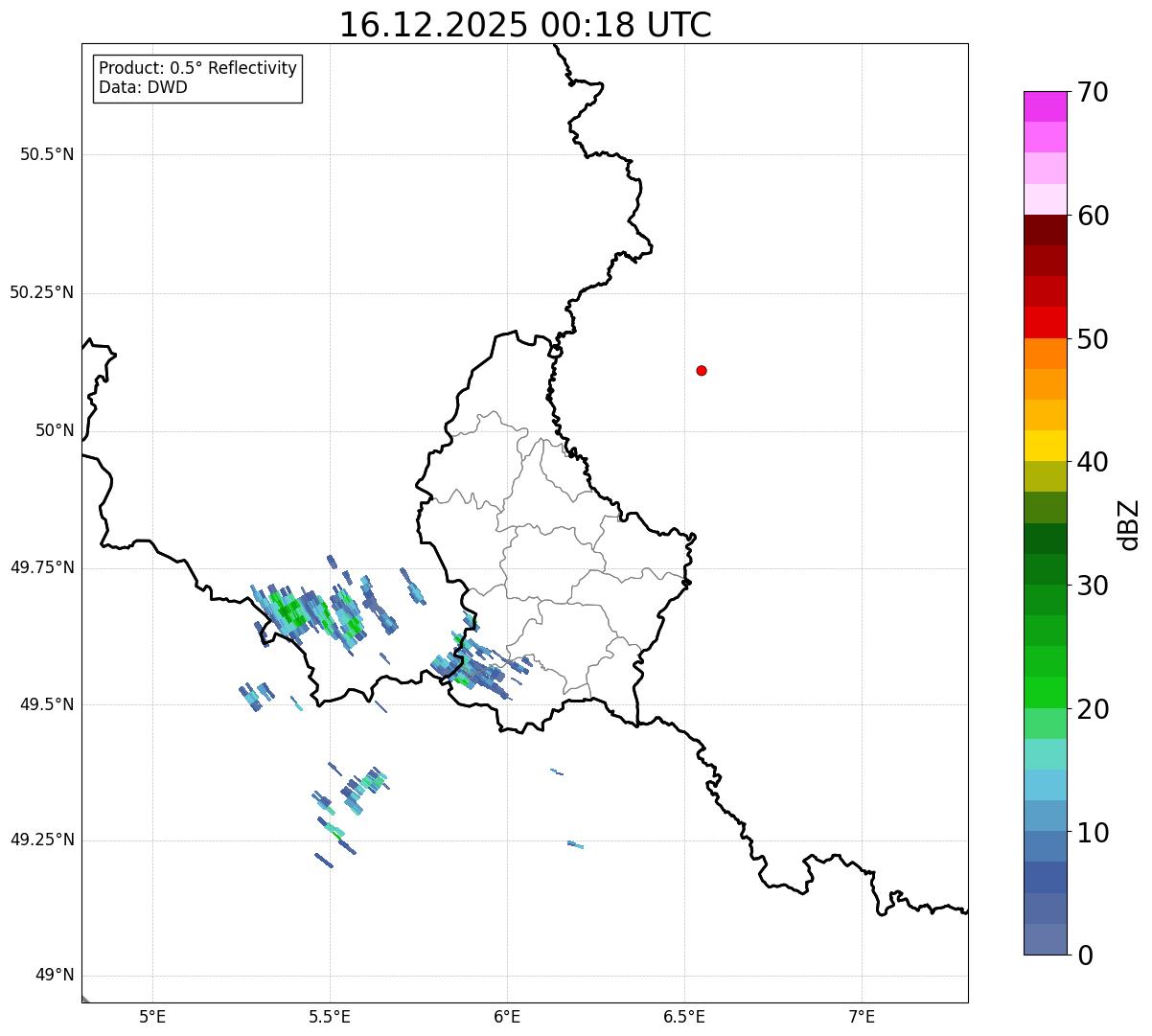Click the 'dBZ' colorbar axis label
Screen dimensions: 1152x1036
tap(1128, 524)
